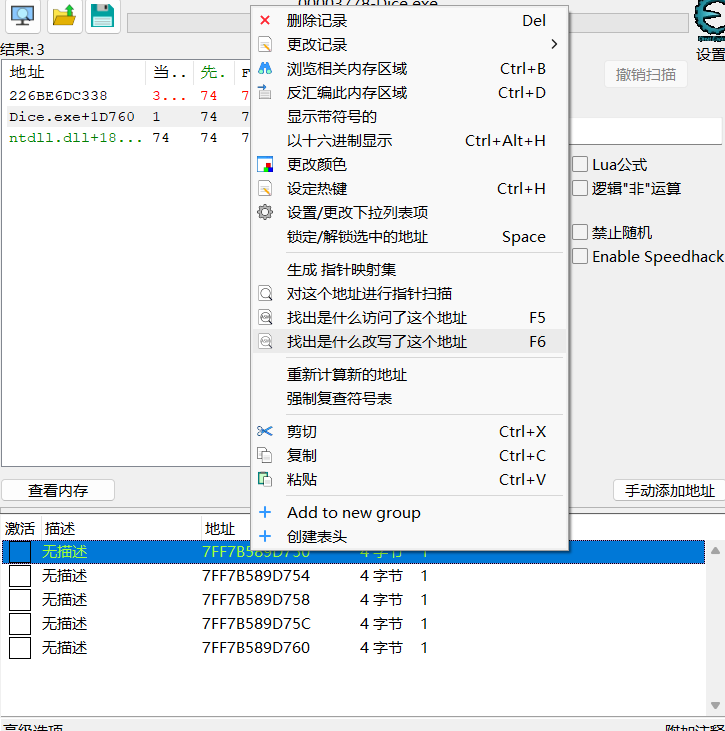The image size is (725, 731).
Task: Click the paste icon beside 粘贴
Action: pyautogui.click(x=265, y=479)
